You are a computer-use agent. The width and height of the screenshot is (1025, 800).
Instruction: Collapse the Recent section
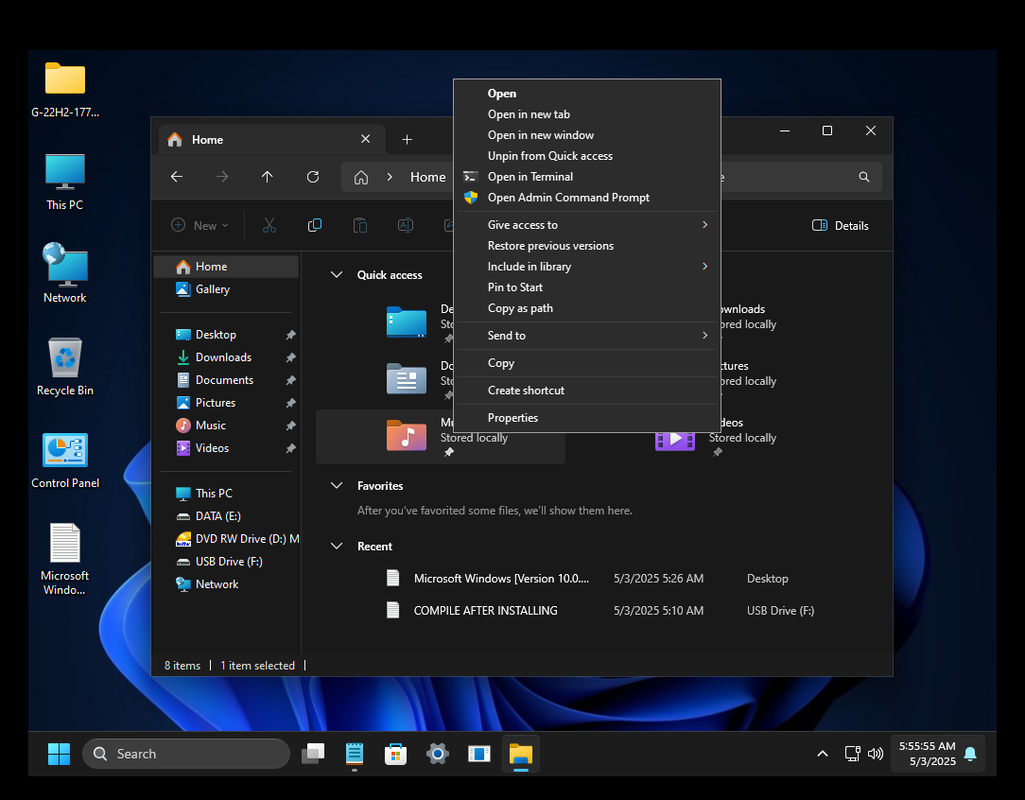coord(337,546)
